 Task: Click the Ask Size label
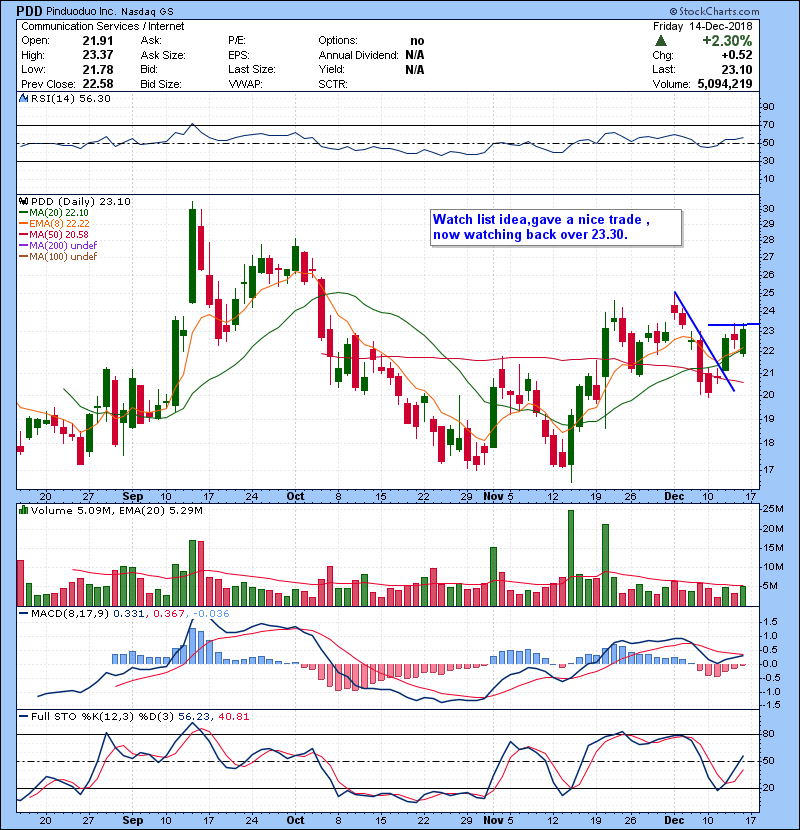(163, 55)
